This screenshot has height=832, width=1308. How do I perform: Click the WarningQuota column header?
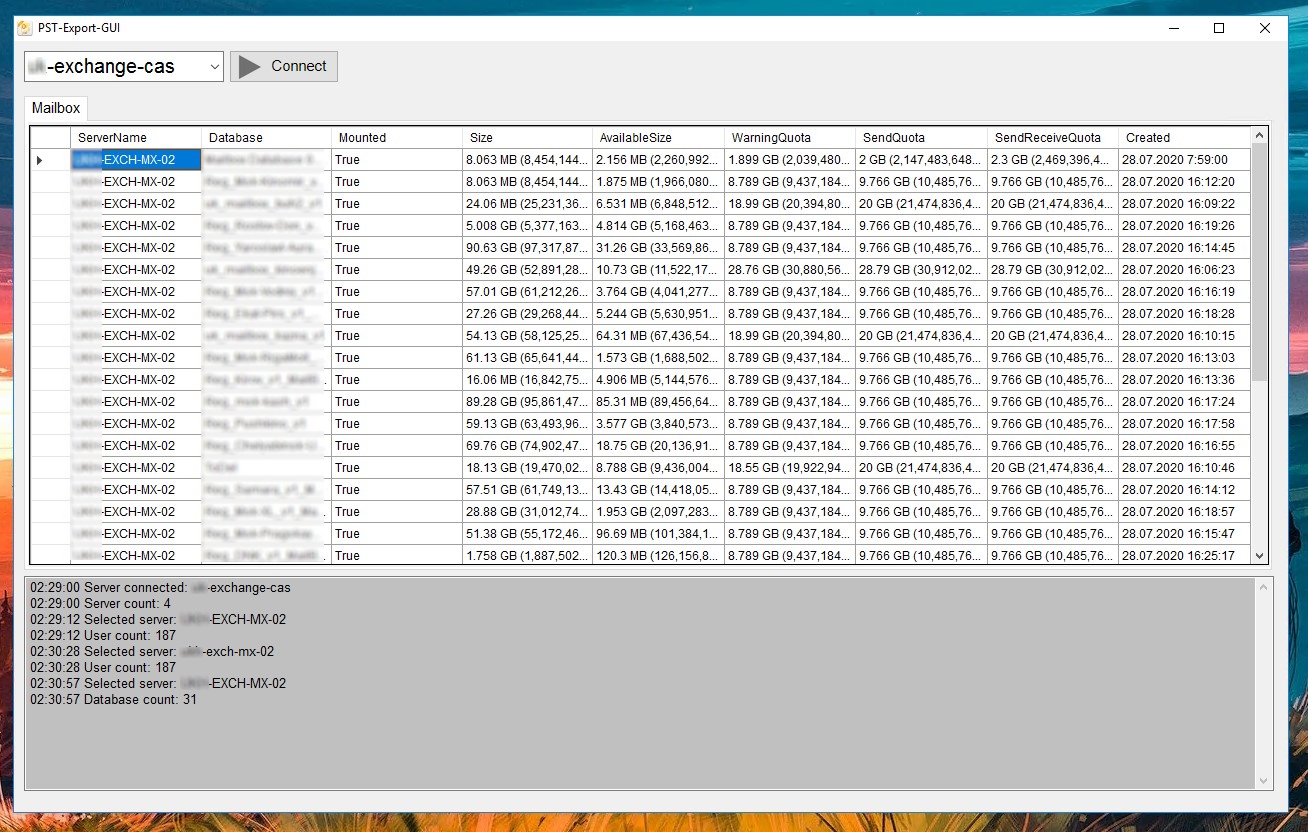[790, 138]
